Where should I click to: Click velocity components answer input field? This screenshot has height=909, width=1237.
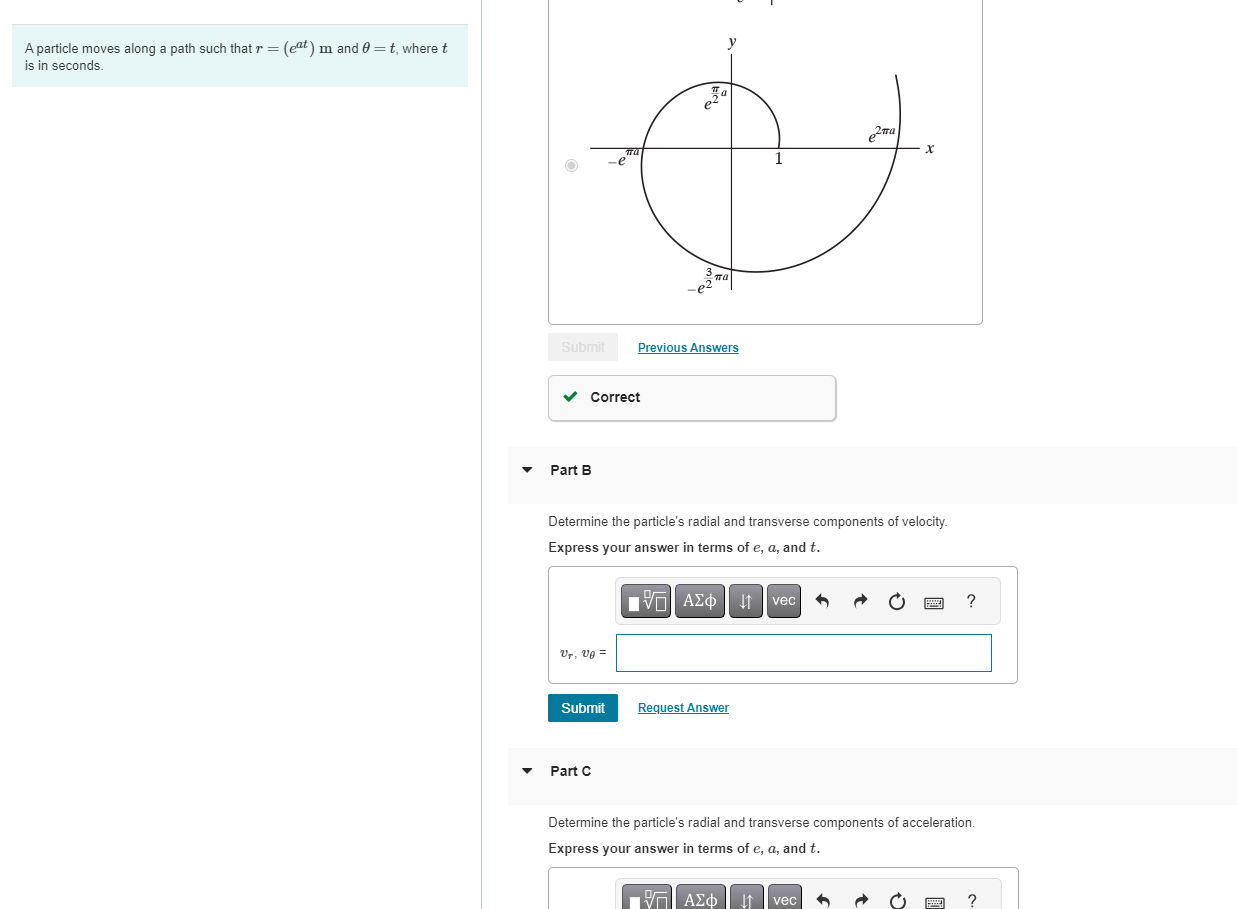tap(804, 653)
